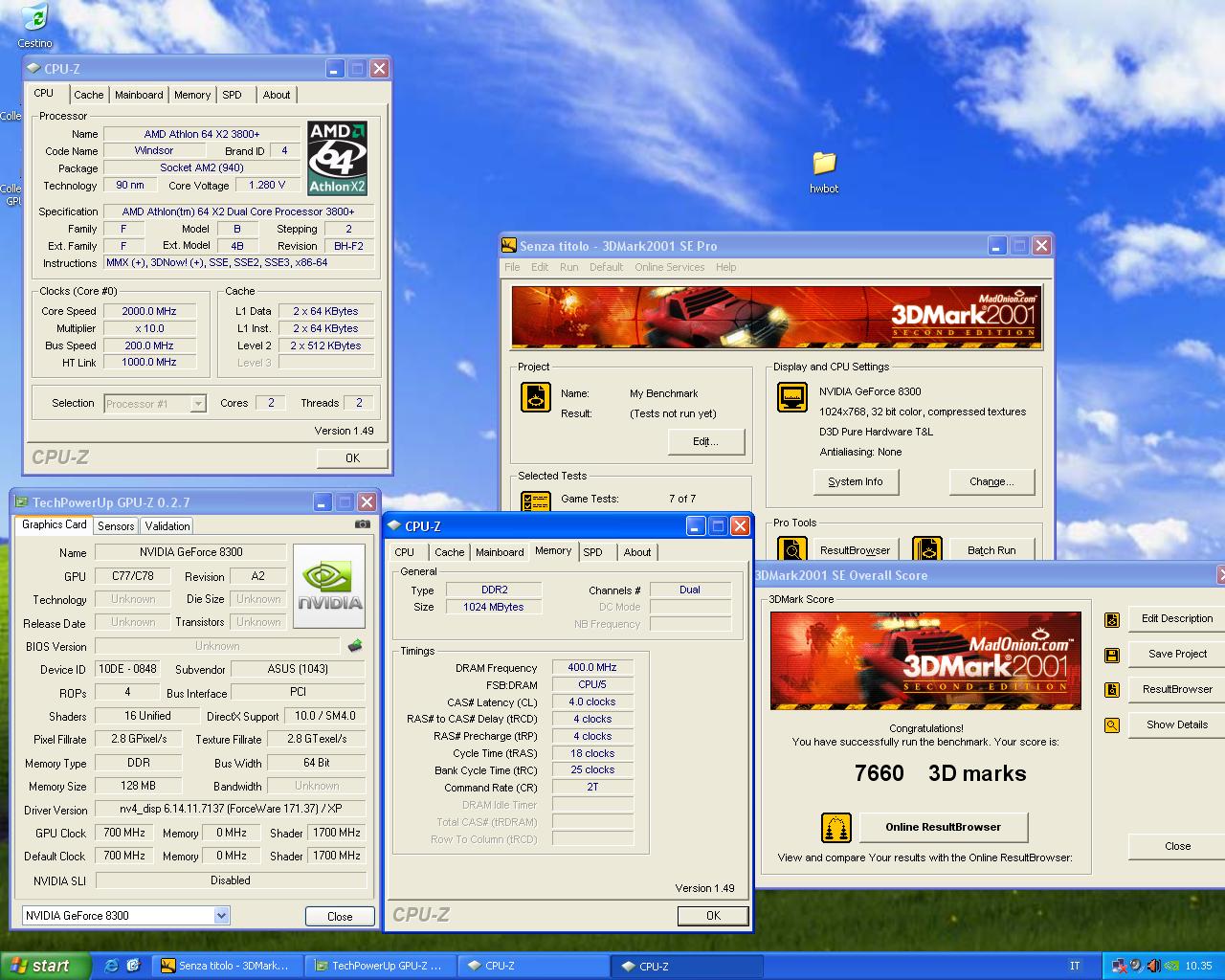Click the 7660 3D marks score
1225x980 pixels.
tap(940, 773)
